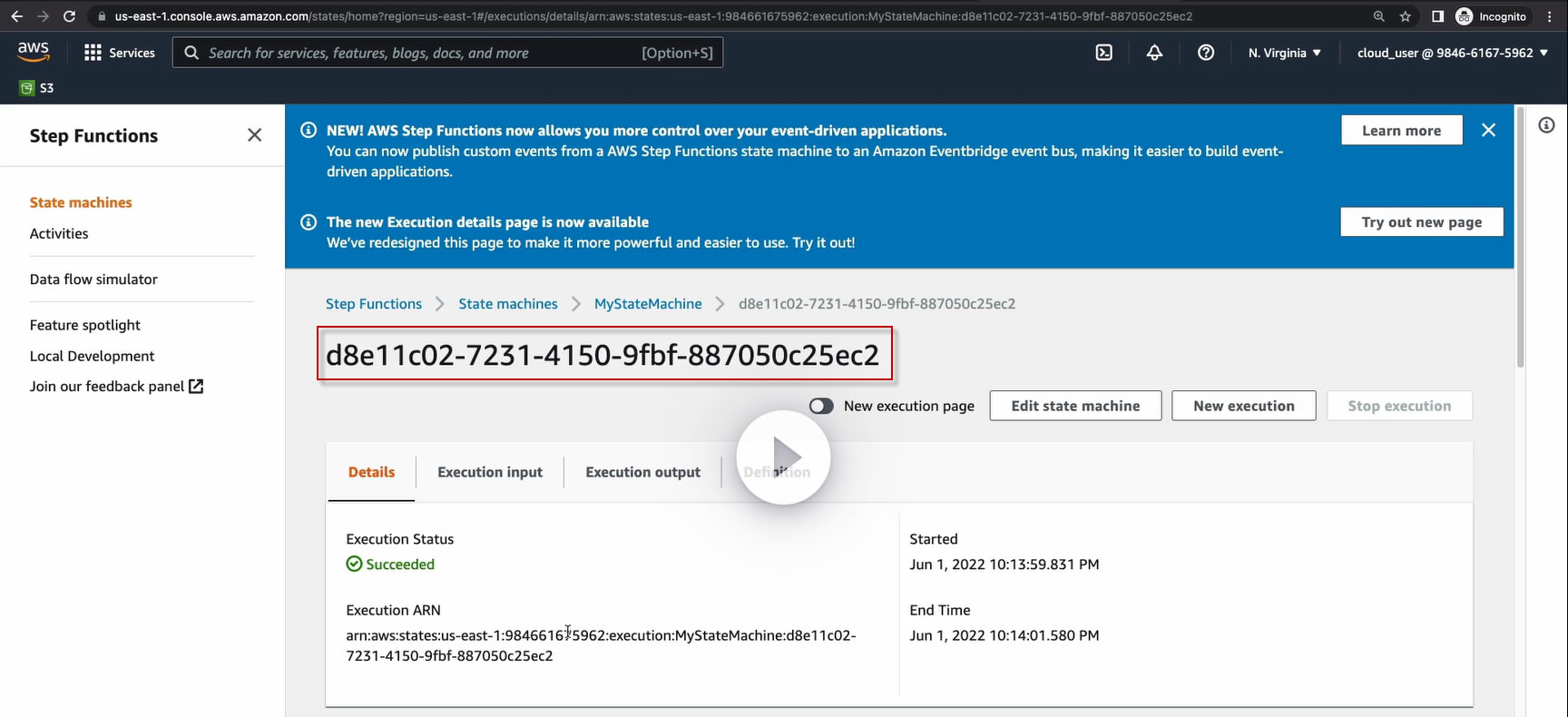Open State machines in the sidebar
Screen dimensions: 1568x717
pos(81,202)
